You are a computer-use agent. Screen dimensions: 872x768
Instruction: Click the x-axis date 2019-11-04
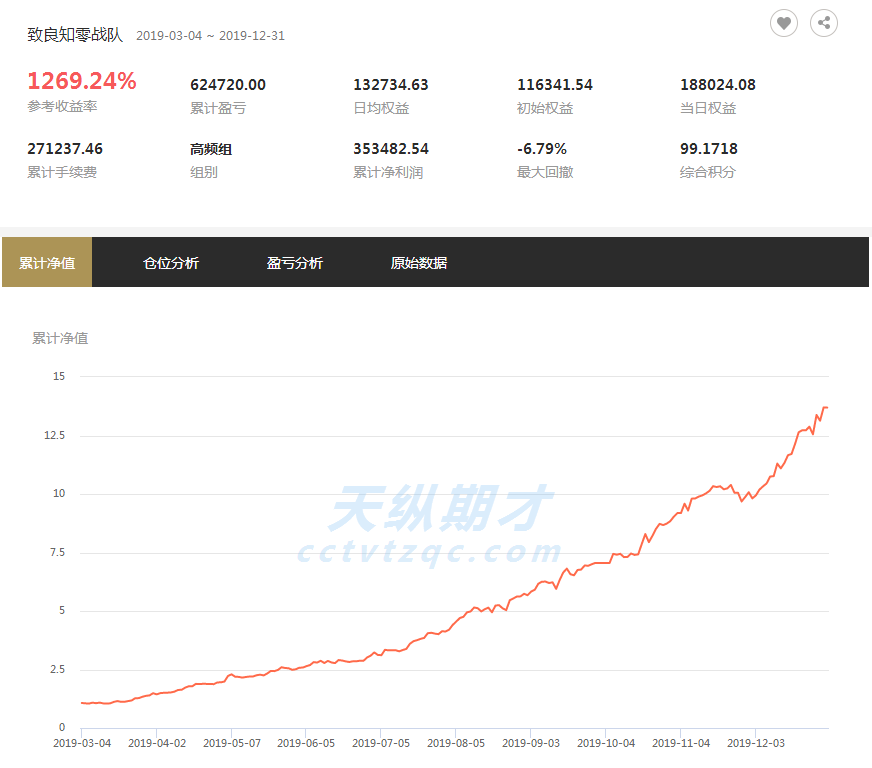[681, 743]
